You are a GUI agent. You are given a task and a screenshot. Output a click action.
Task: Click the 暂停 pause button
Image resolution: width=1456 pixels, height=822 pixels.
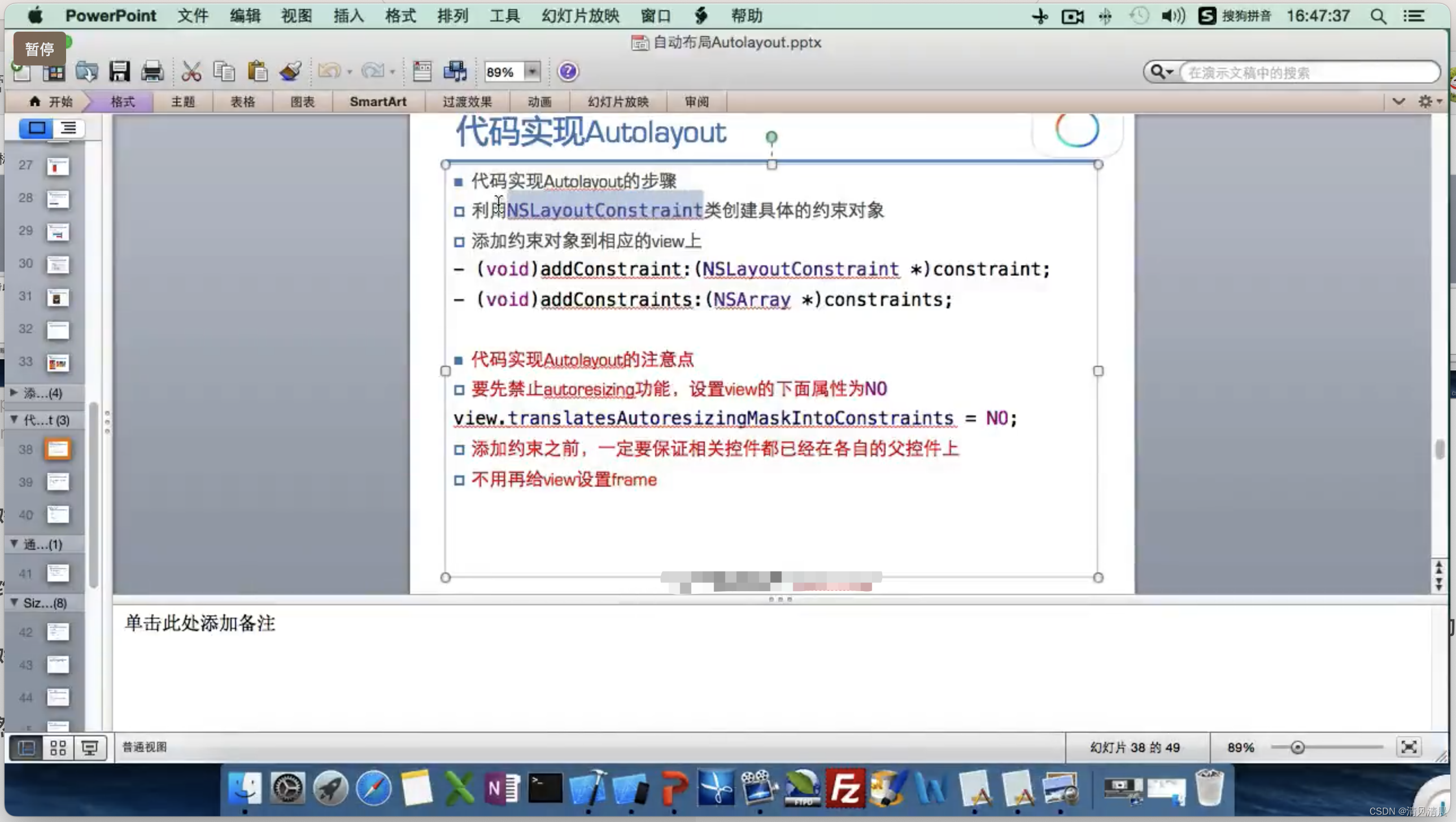tap(40, 49)
